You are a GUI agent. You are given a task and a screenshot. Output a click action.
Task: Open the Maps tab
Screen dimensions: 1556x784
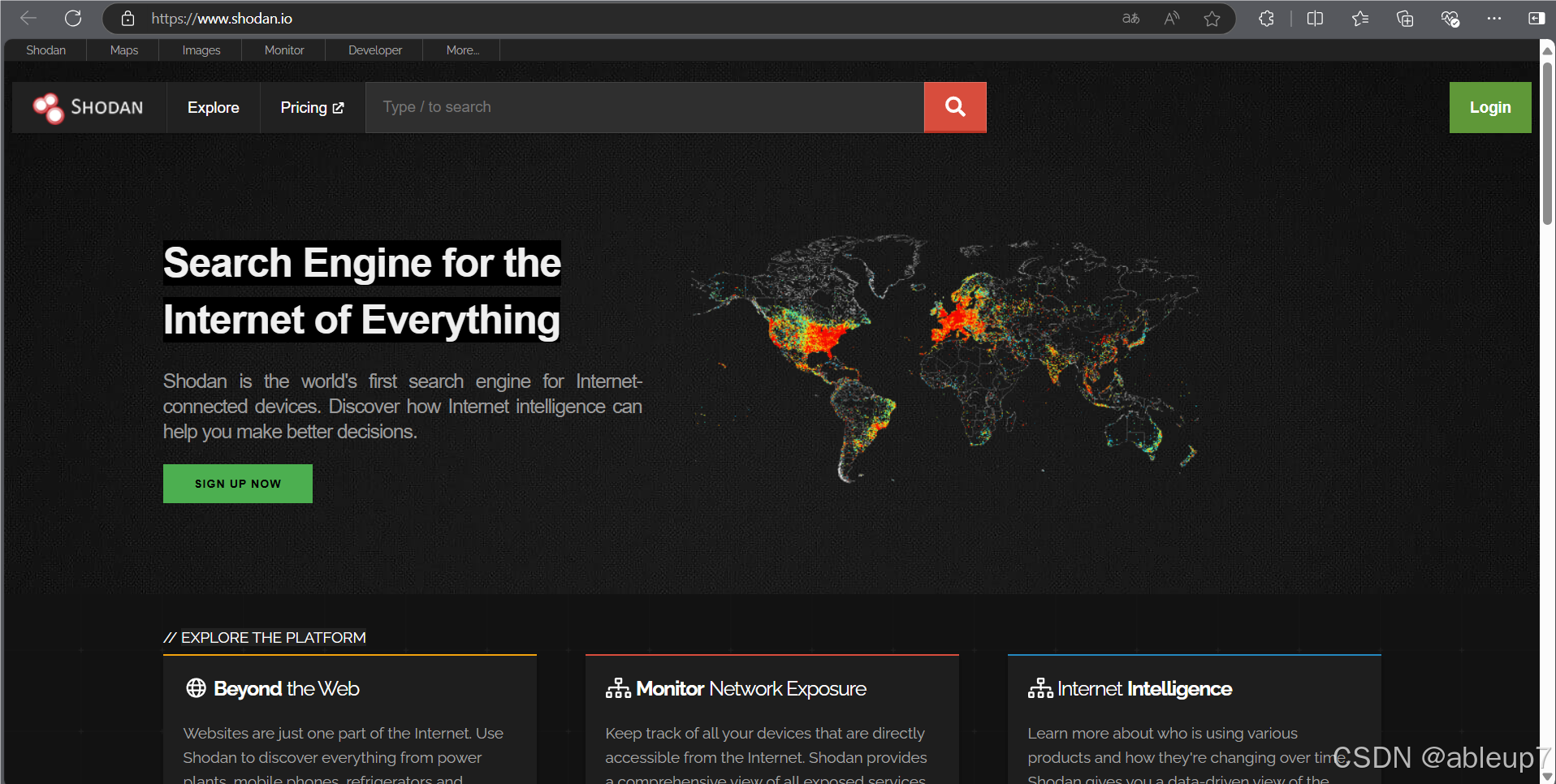click(x=123, y=50)
